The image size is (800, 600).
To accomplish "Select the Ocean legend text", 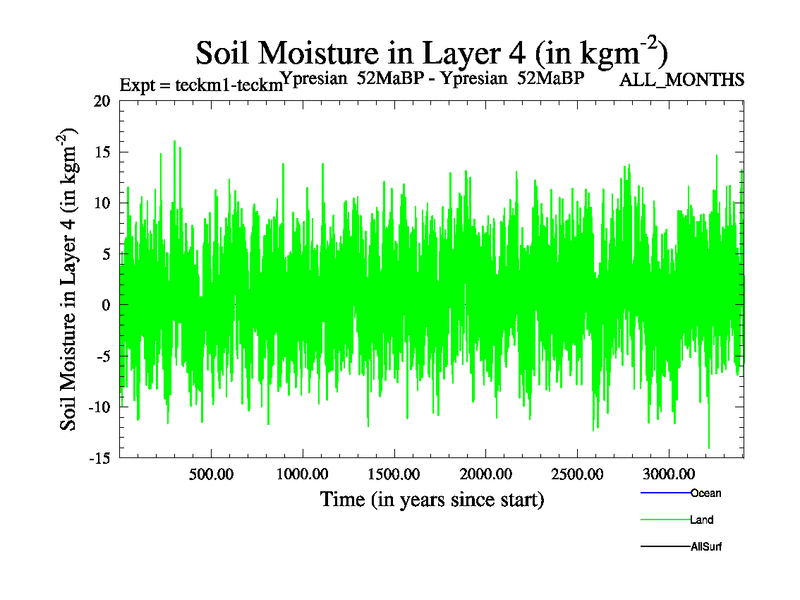I will (705, 493).
